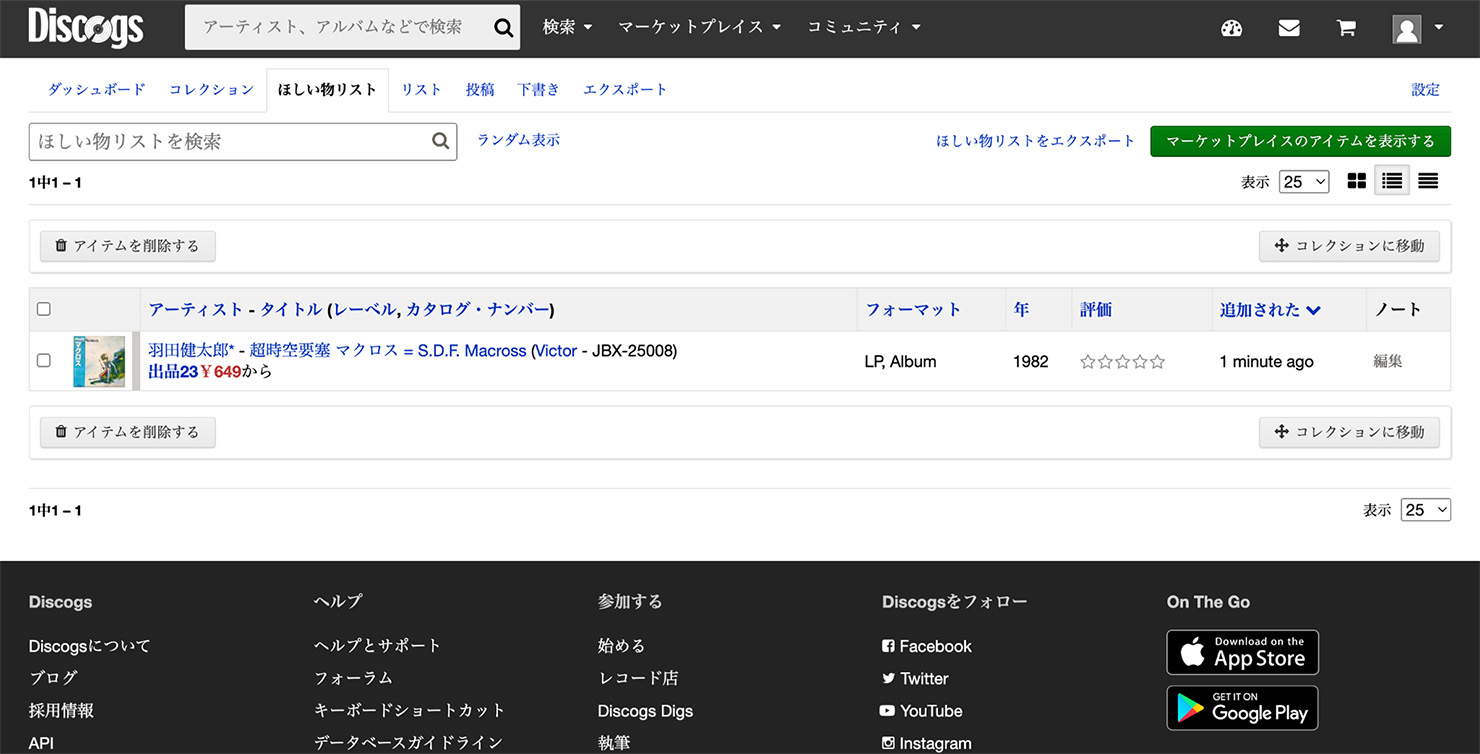Open the Victor label link

point(557,351)
